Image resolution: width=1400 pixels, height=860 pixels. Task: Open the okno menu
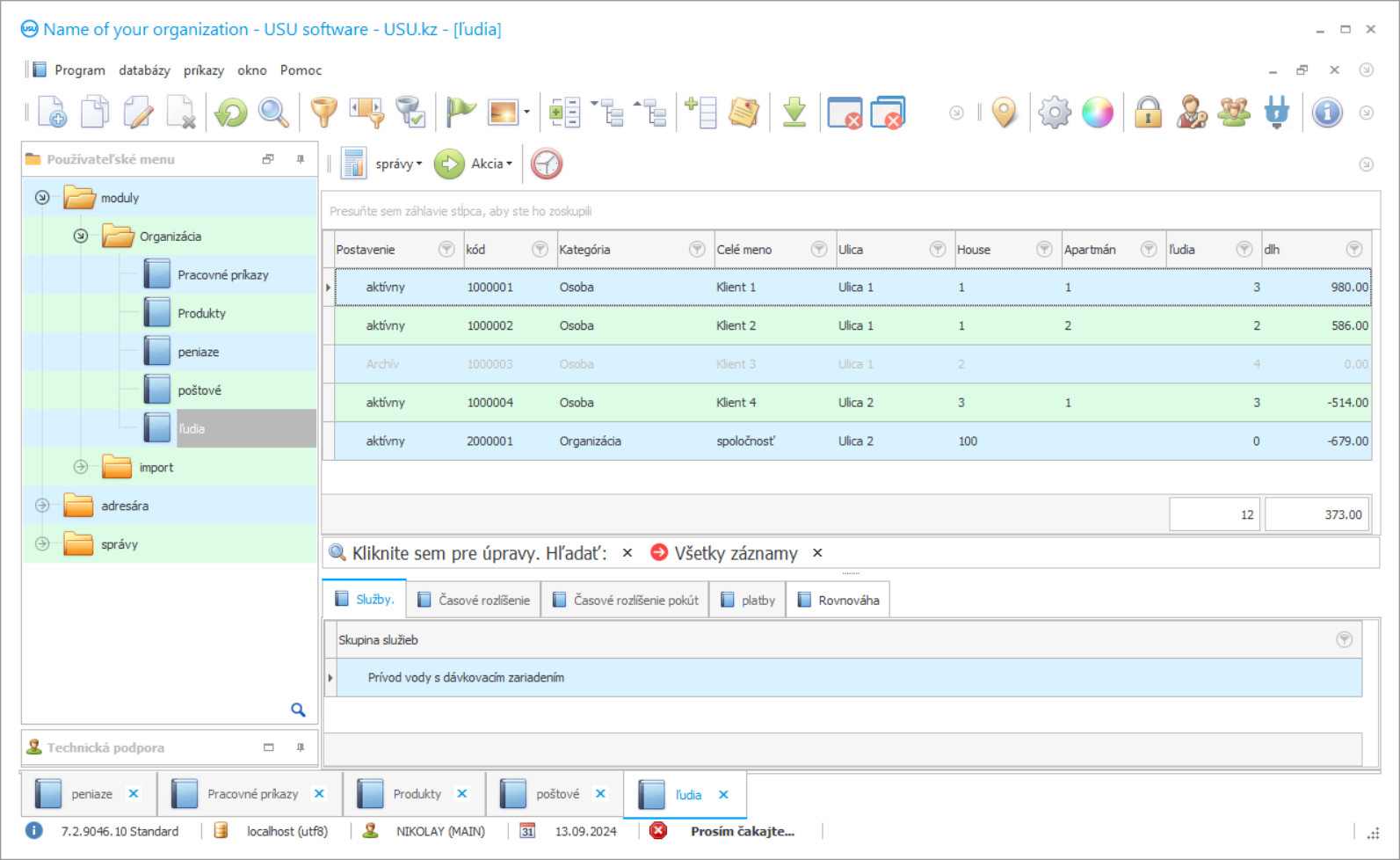252,70
